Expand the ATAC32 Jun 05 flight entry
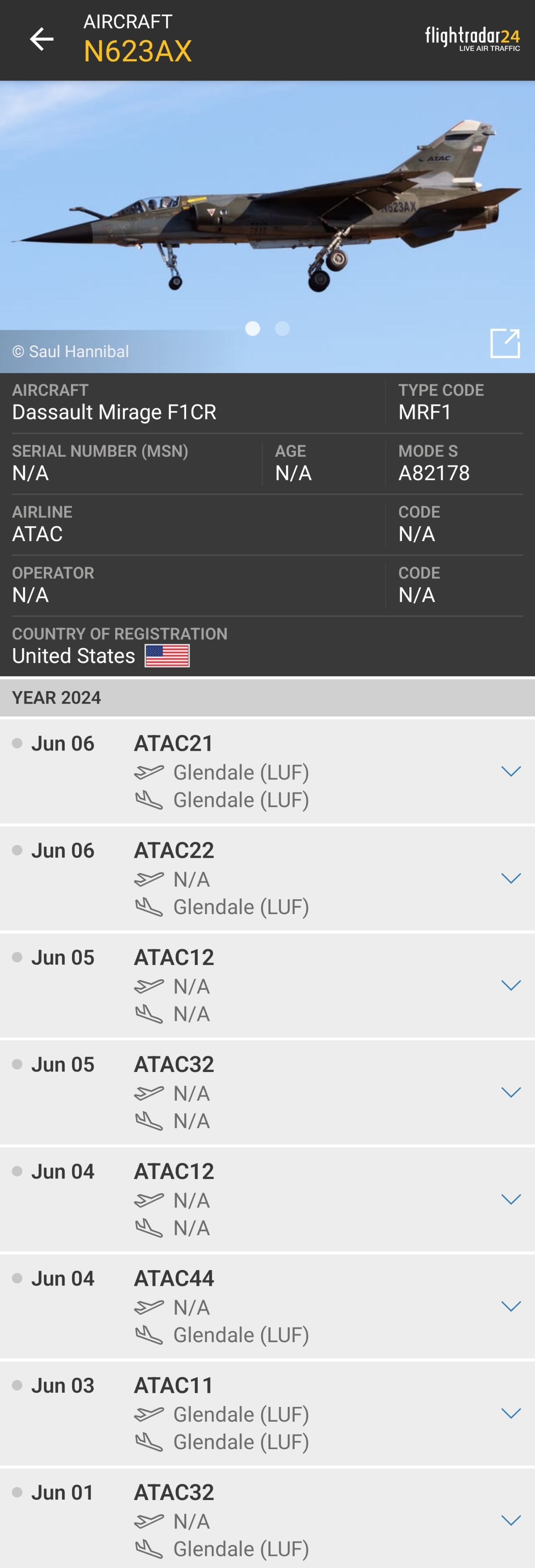The image size is (535, 1568). tap(511, 1092)
